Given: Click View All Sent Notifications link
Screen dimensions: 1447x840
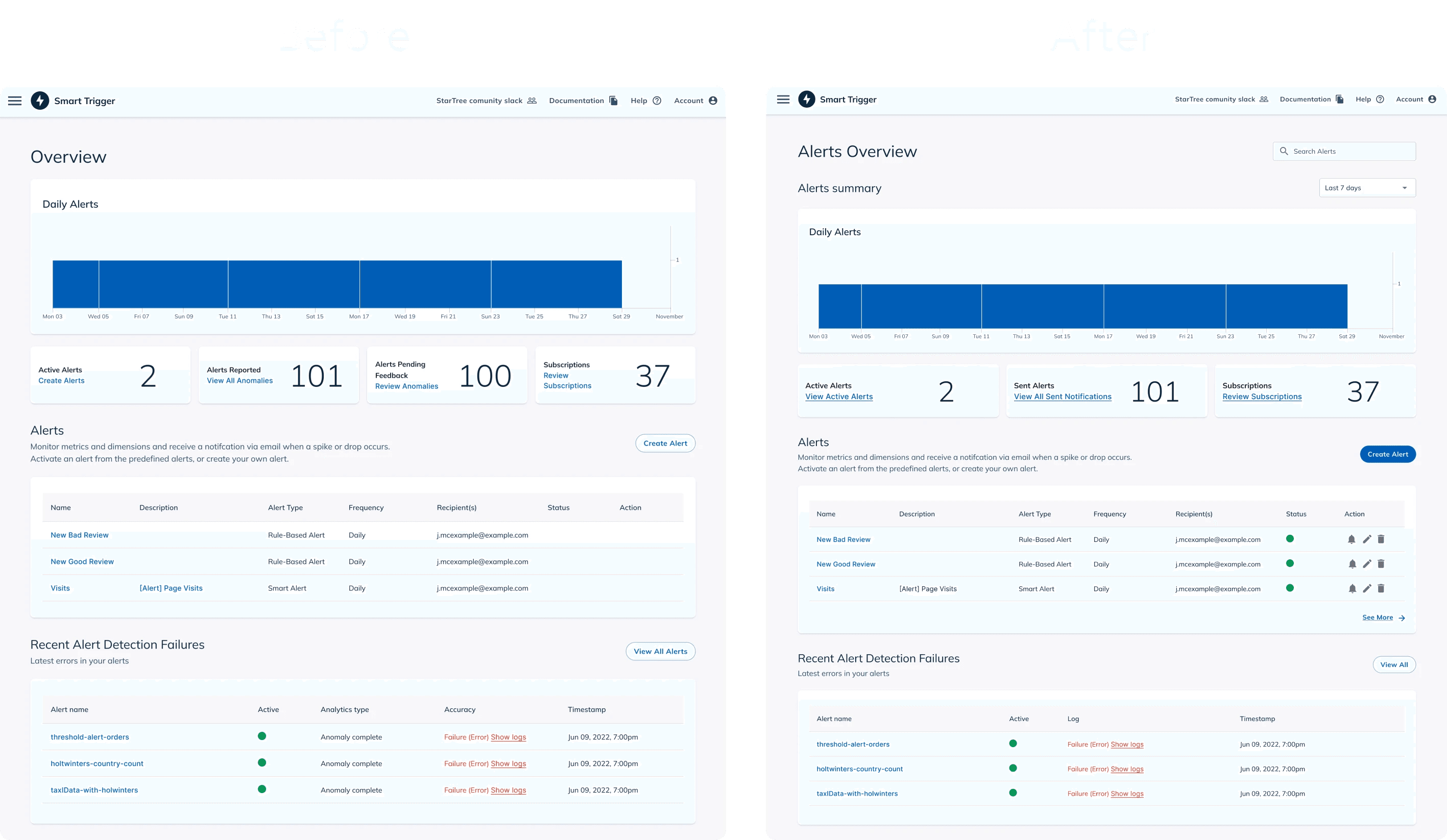Looking at the screenshot, I should point(1063,397).
